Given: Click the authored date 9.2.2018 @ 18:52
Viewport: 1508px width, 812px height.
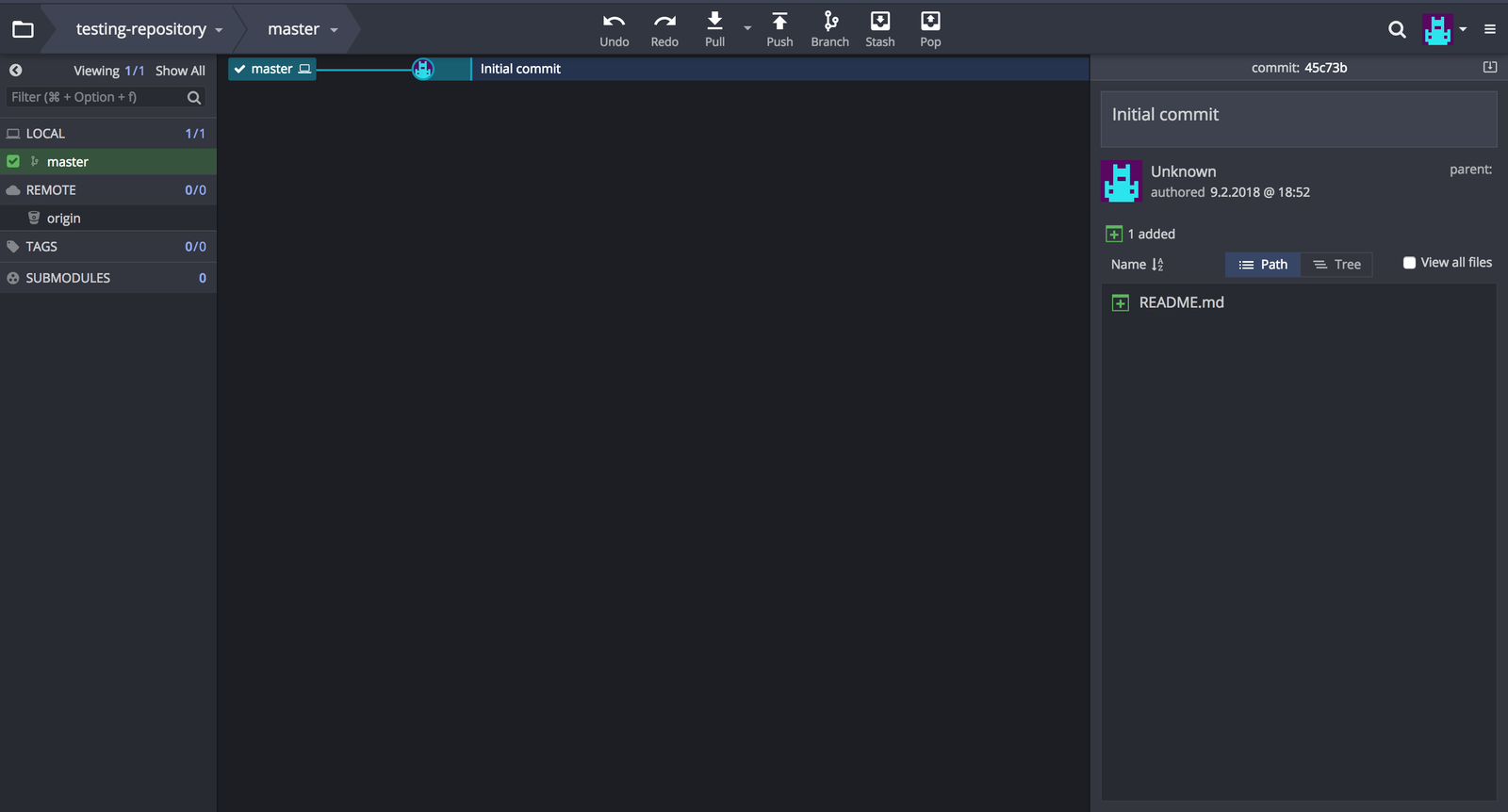Looking at the screenshot, I should (x=1260, y=192).
